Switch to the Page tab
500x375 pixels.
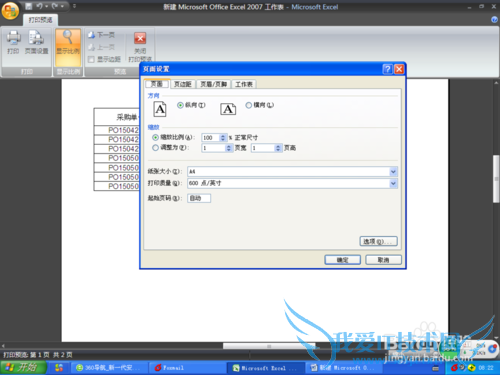(x=157, y=84)
